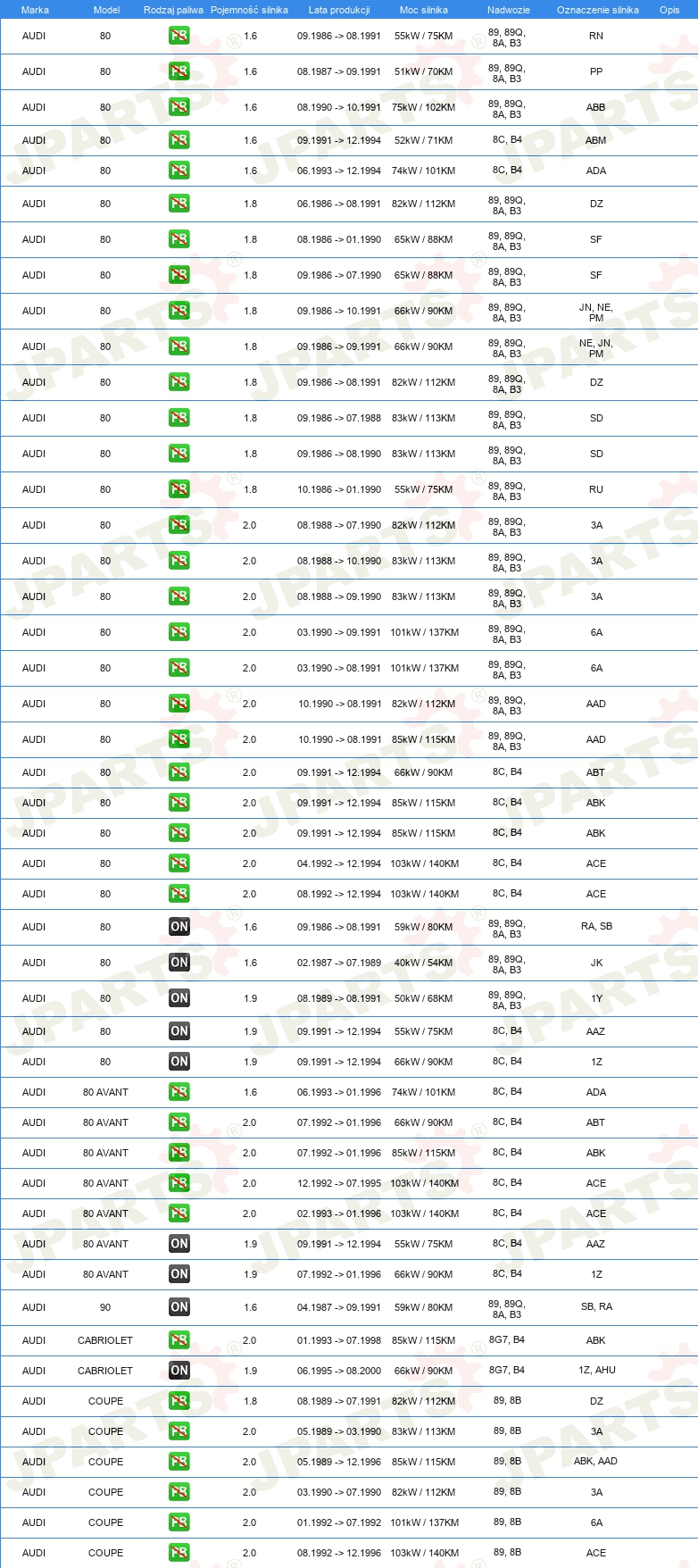Select the ON icon in the Cabriolet 1Z, AHU row
698x1568 pixels.
point(179,1371)
